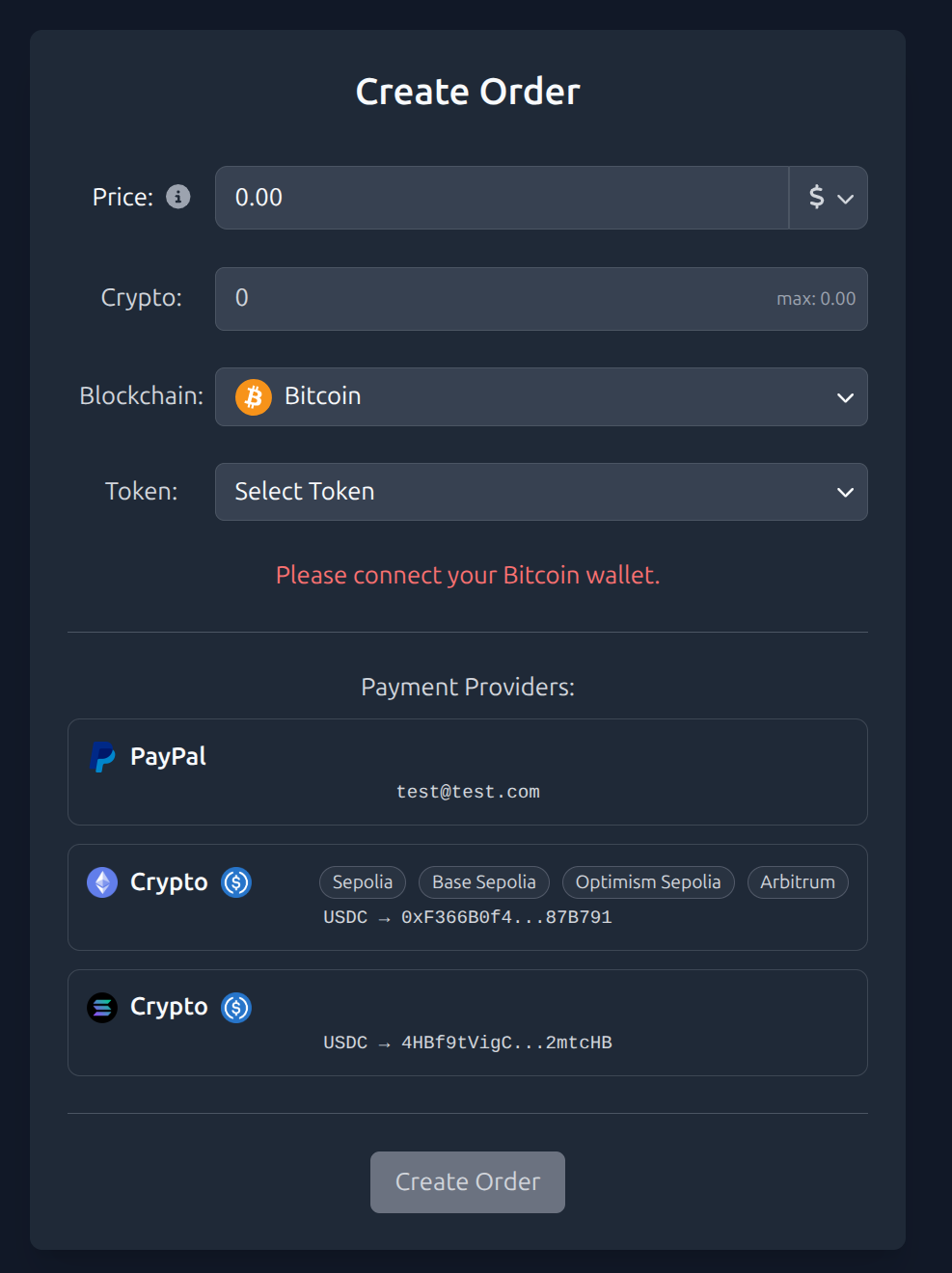Toggle the Arbitrum network chip
952x1273 pixels.
click(798, 881)
